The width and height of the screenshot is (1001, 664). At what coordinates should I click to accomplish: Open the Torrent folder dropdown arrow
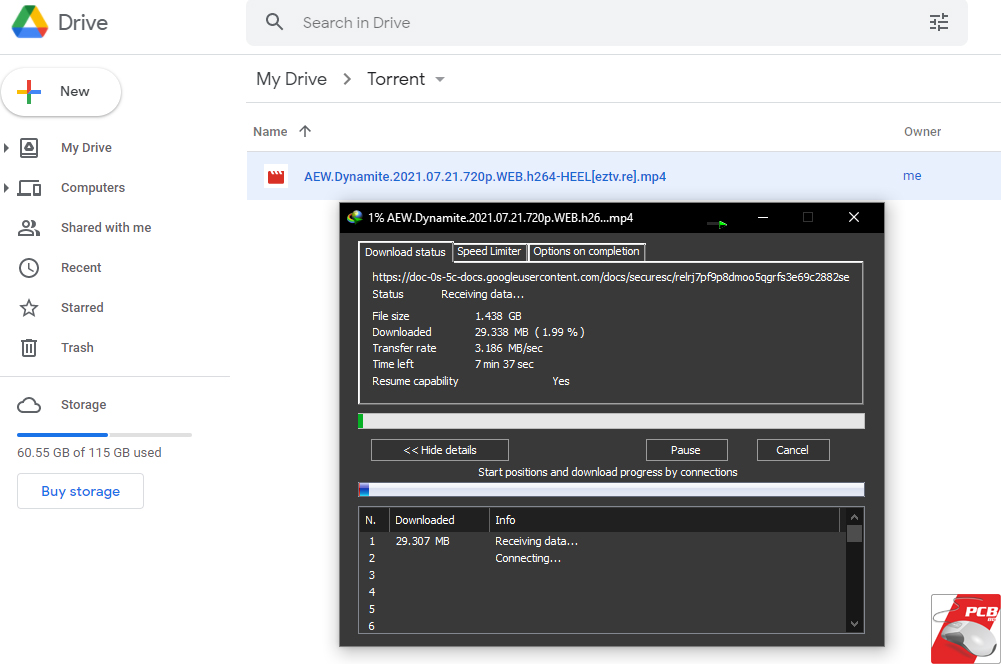(440, 80)
